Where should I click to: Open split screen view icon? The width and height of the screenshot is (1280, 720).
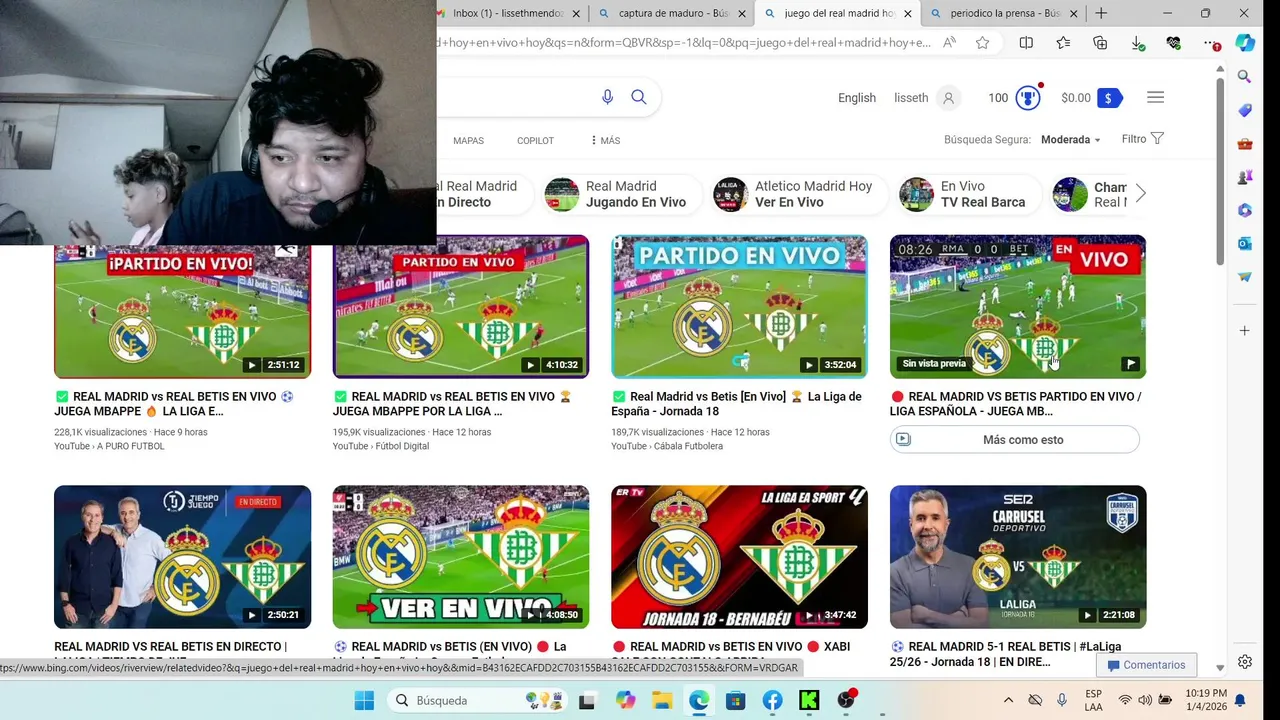click(x=1026, y=43)
